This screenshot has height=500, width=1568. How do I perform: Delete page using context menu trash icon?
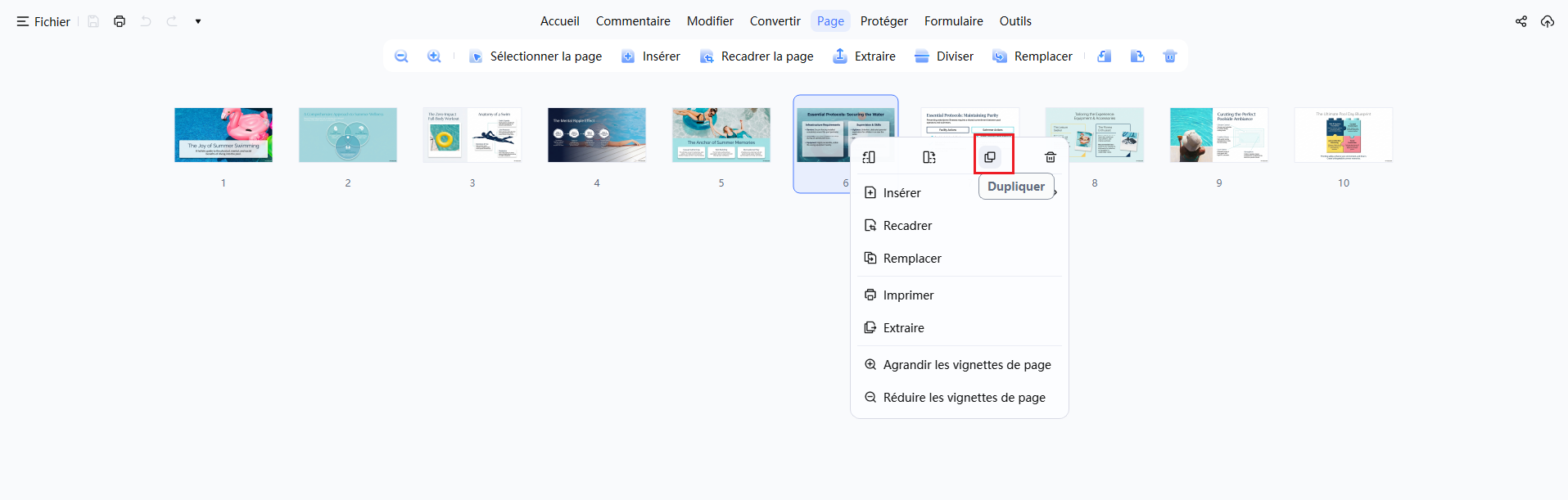click(1051, 157)
